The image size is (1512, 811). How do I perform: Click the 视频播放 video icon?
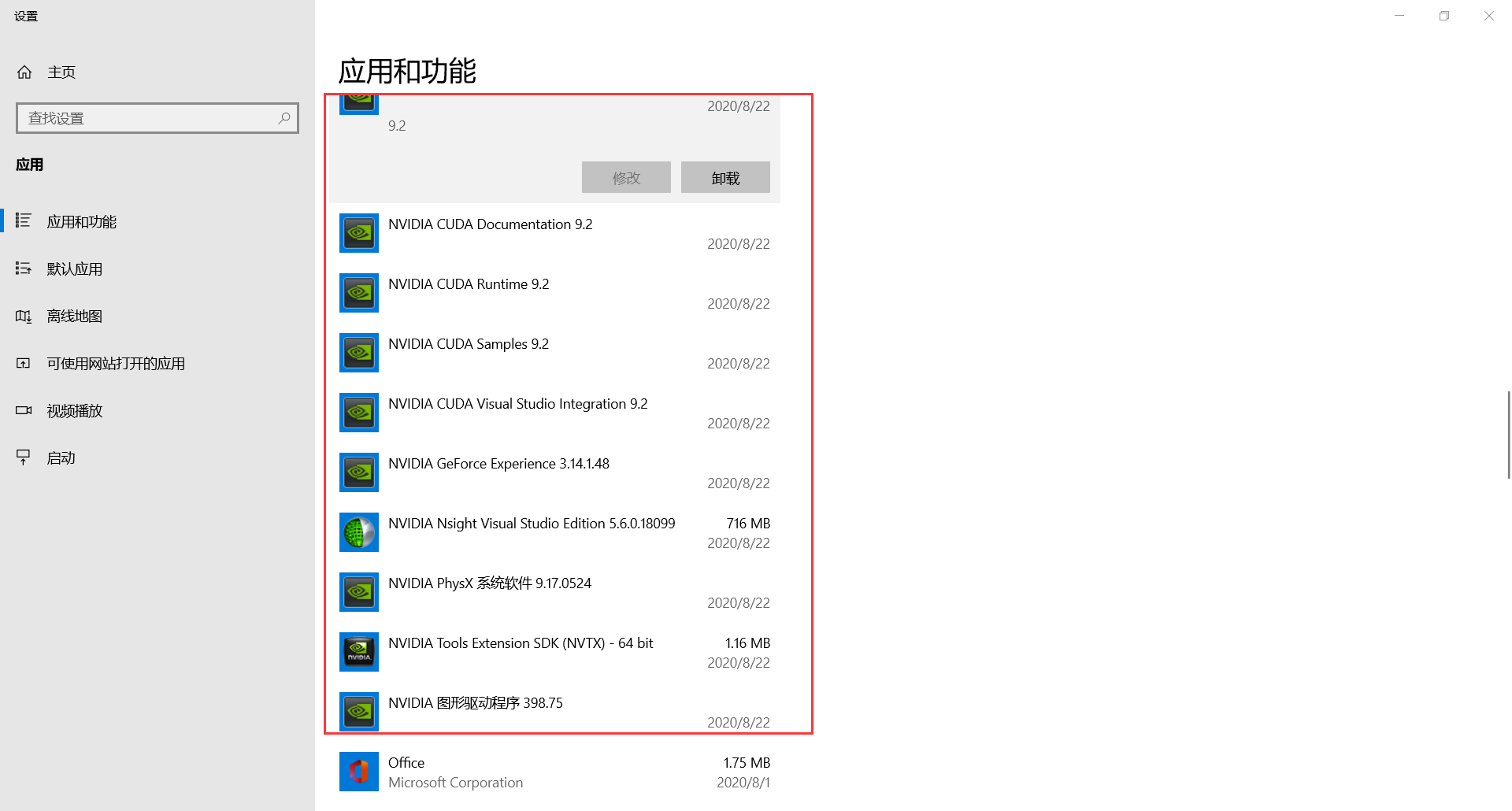(24, 410)
